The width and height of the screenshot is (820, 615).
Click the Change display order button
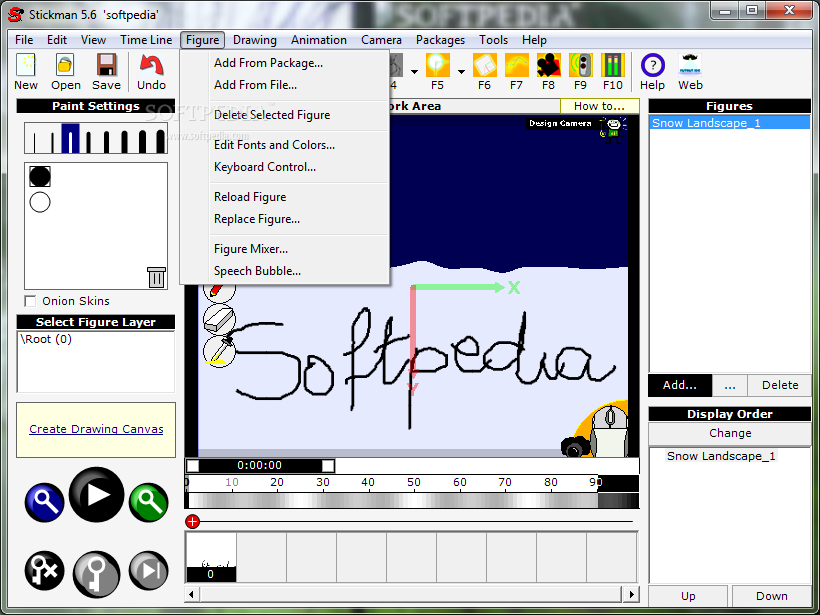point(730,433)
